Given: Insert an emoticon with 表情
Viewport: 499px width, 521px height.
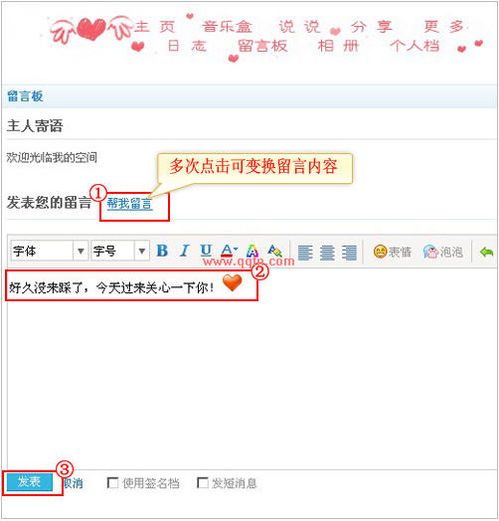Looking at the screenshot, I should point(392,252).
